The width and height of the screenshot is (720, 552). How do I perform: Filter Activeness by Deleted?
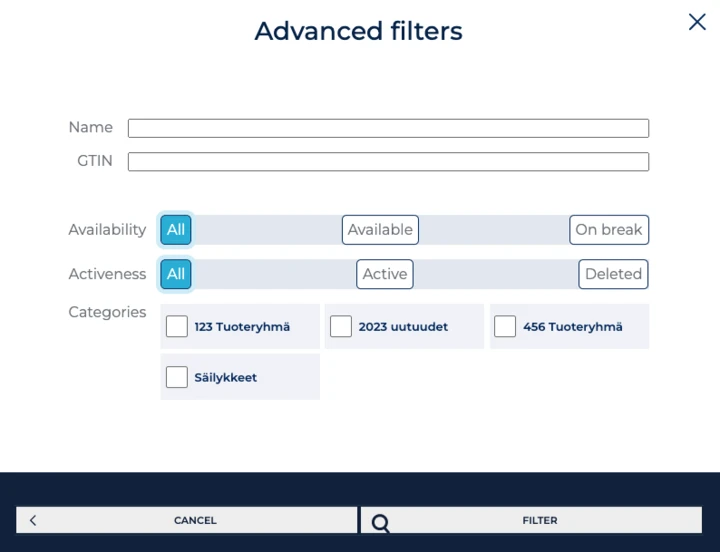point(613,274)
